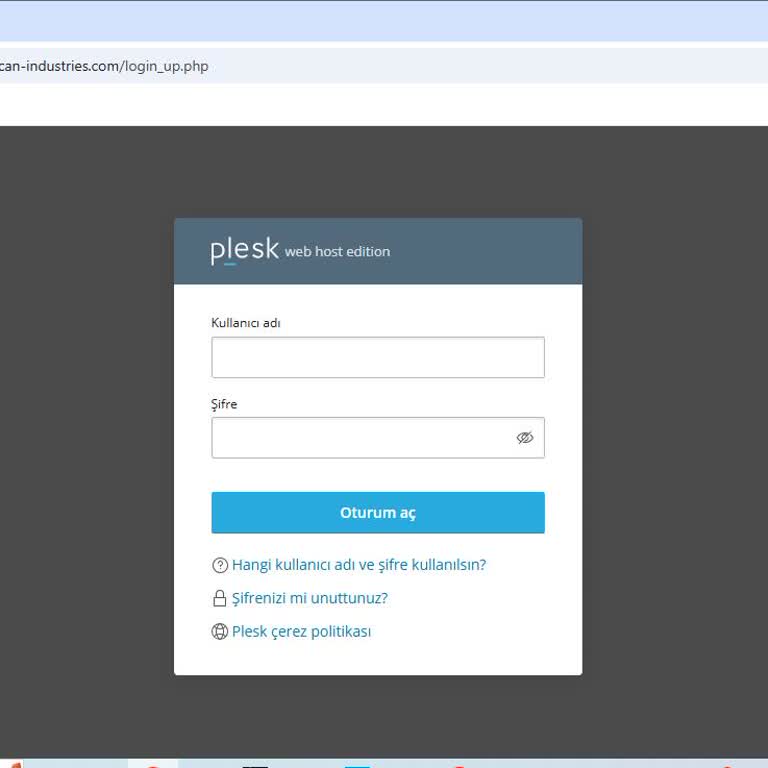Open the 'Plesk çerez politikası' link

(x=301, y=632)
